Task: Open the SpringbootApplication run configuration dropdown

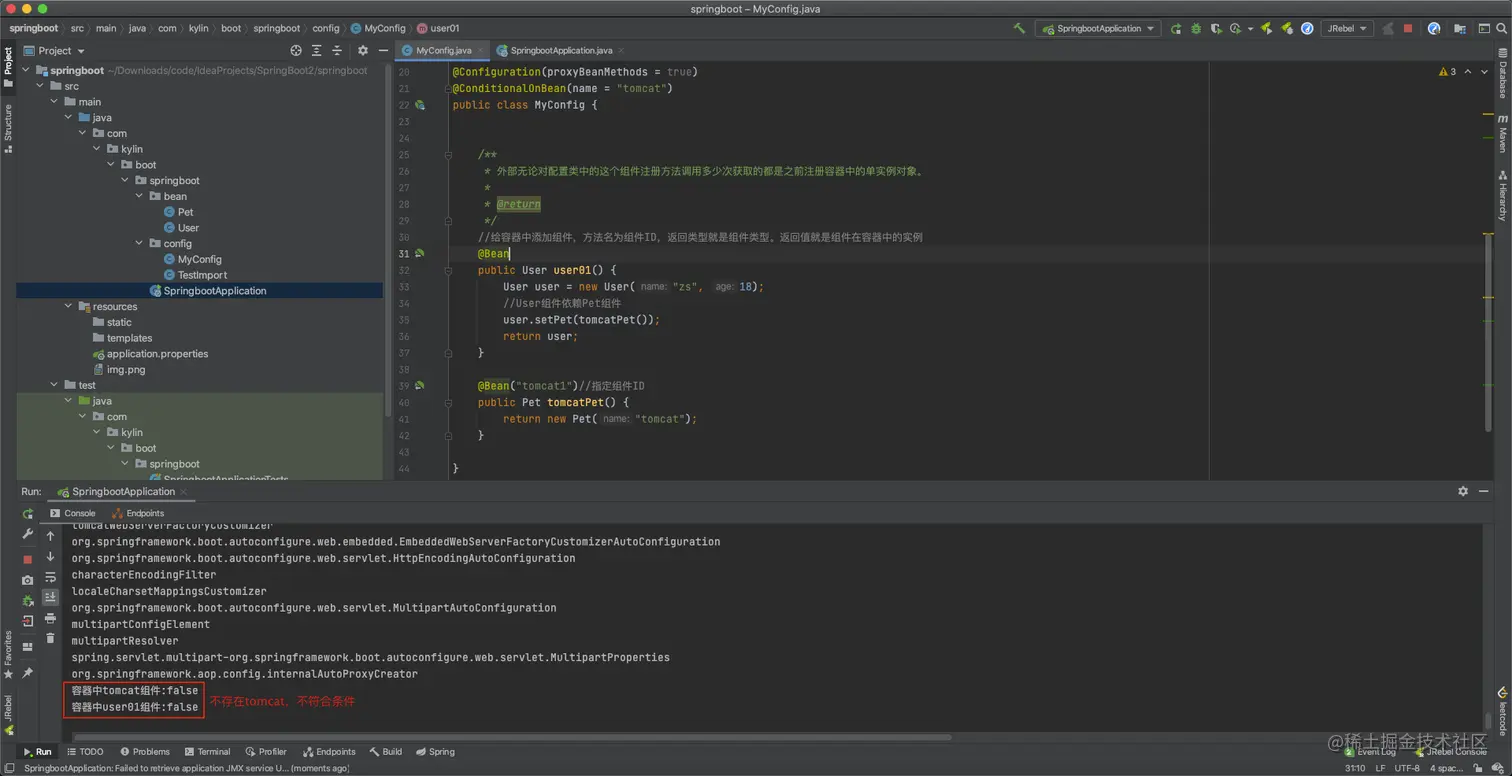Action: [x=1097, y=28]
